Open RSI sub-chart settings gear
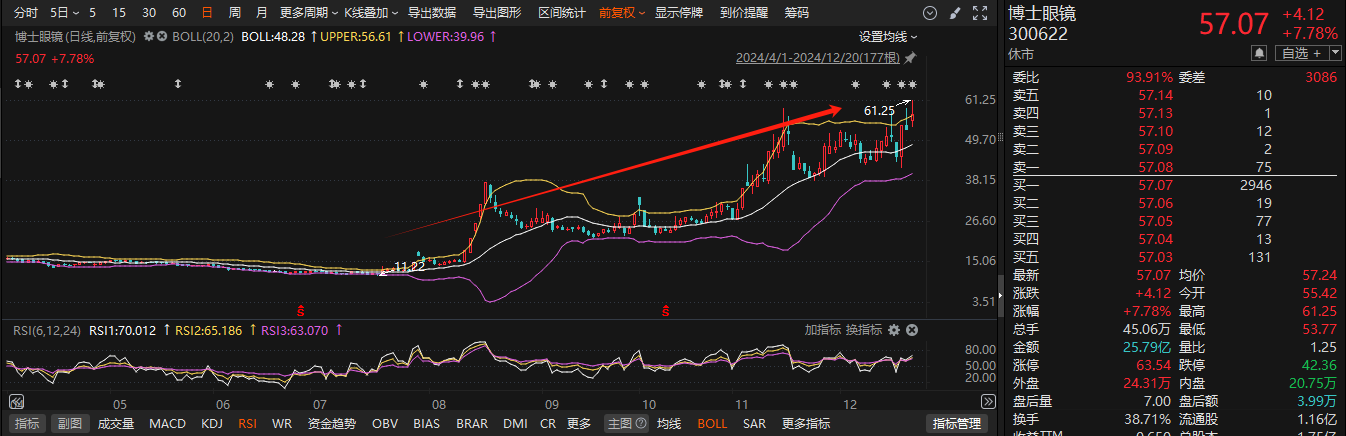The image size is (1346, 436). point(894,330)
